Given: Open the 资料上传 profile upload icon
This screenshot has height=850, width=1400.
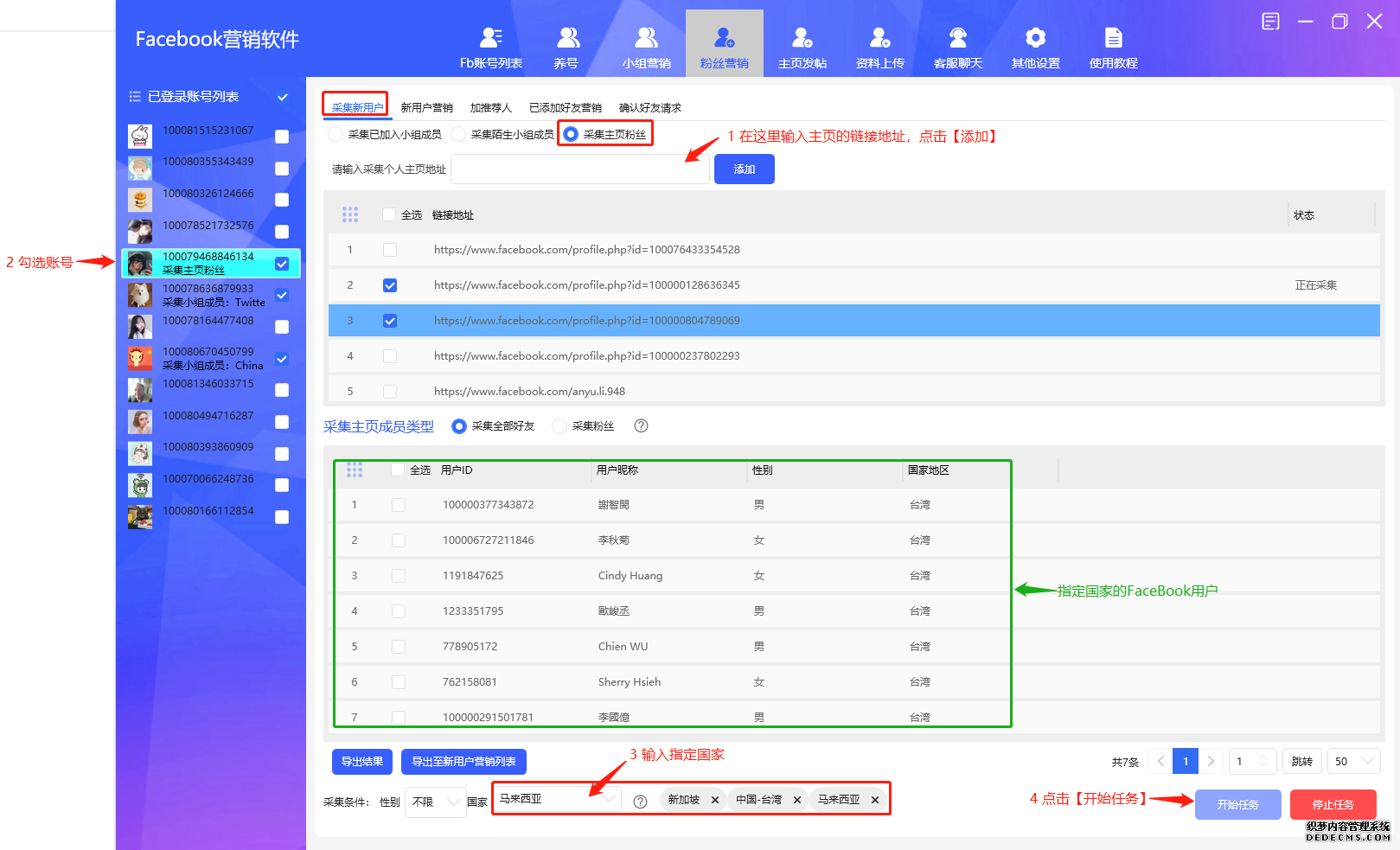Looking at the screenshot, I should 879,38.
